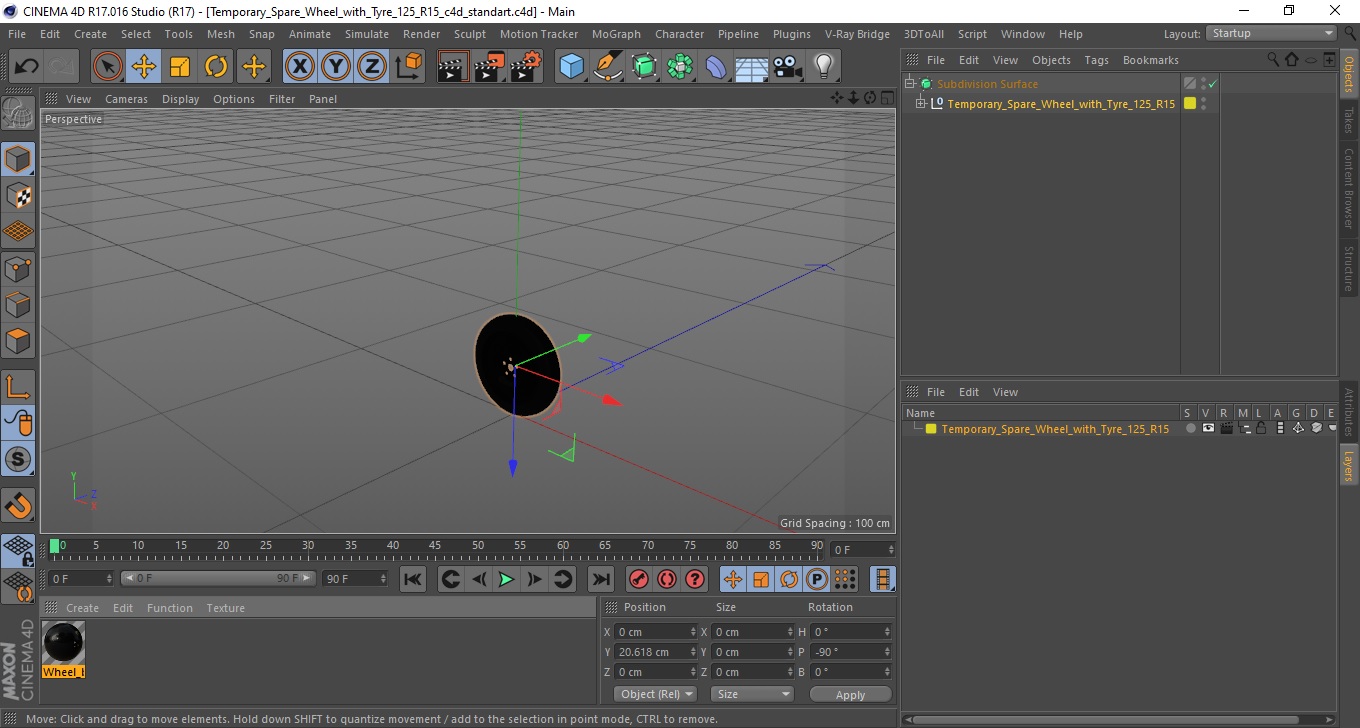Toggle layer Solo dot
The height and width of the screenshot is (728, 1360).
pyautogui.click(x=1190, y=428)
